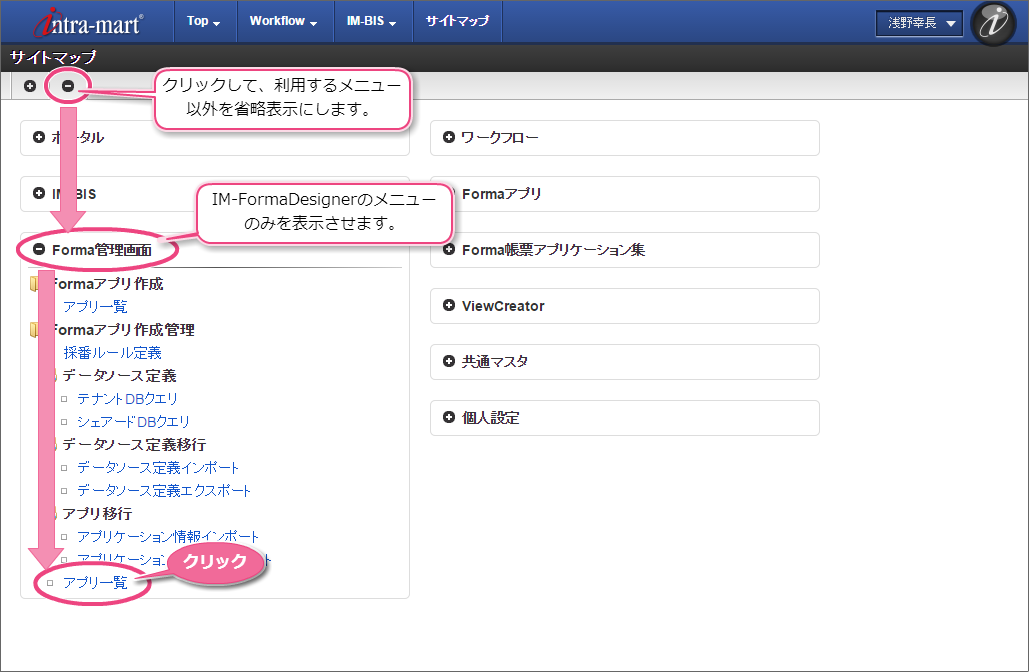This screenshot has height=672, width=1029.
Task: Open the Workflow menu
Action: click(x=283, y=21)
